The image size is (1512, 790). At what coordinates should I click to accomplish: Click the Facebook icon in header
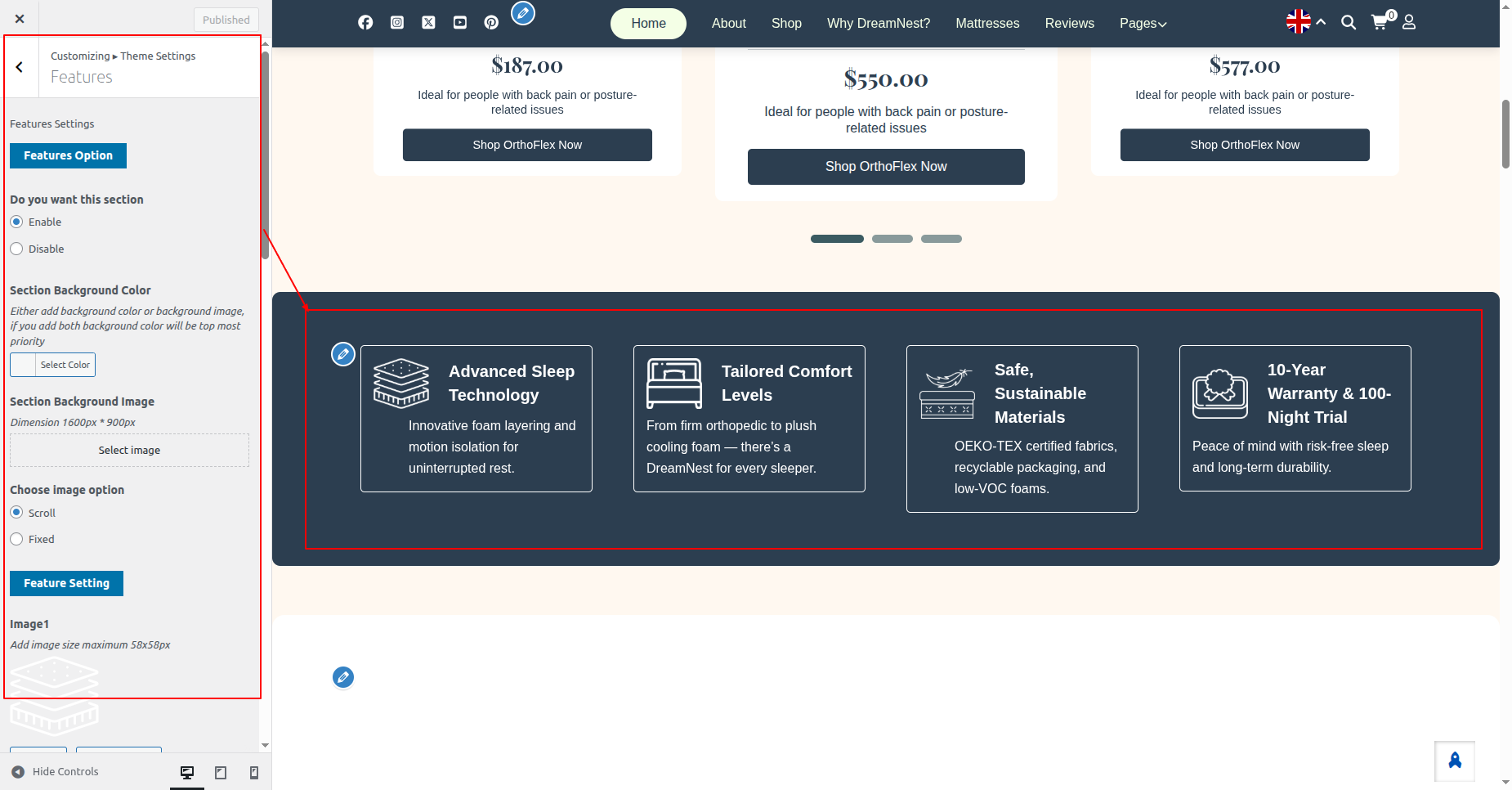pyautogui.click(x=365, y=23)
